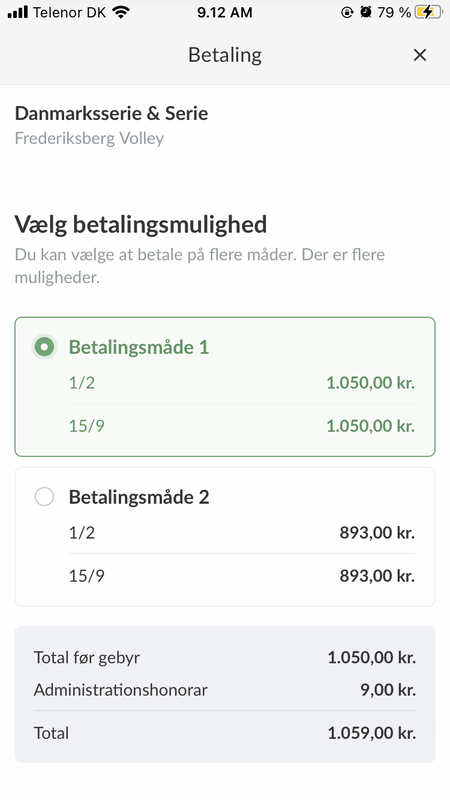Close the Betaling payment screen
Image resolution: width=450 pixels, height=800 pixels.
click(419, 55)
